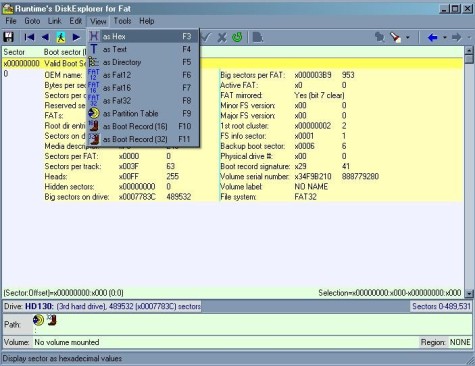Screen dimensions: 475x366
Task: Click the 'Sectors 0-489,531' status field
Action: (441, 306)
